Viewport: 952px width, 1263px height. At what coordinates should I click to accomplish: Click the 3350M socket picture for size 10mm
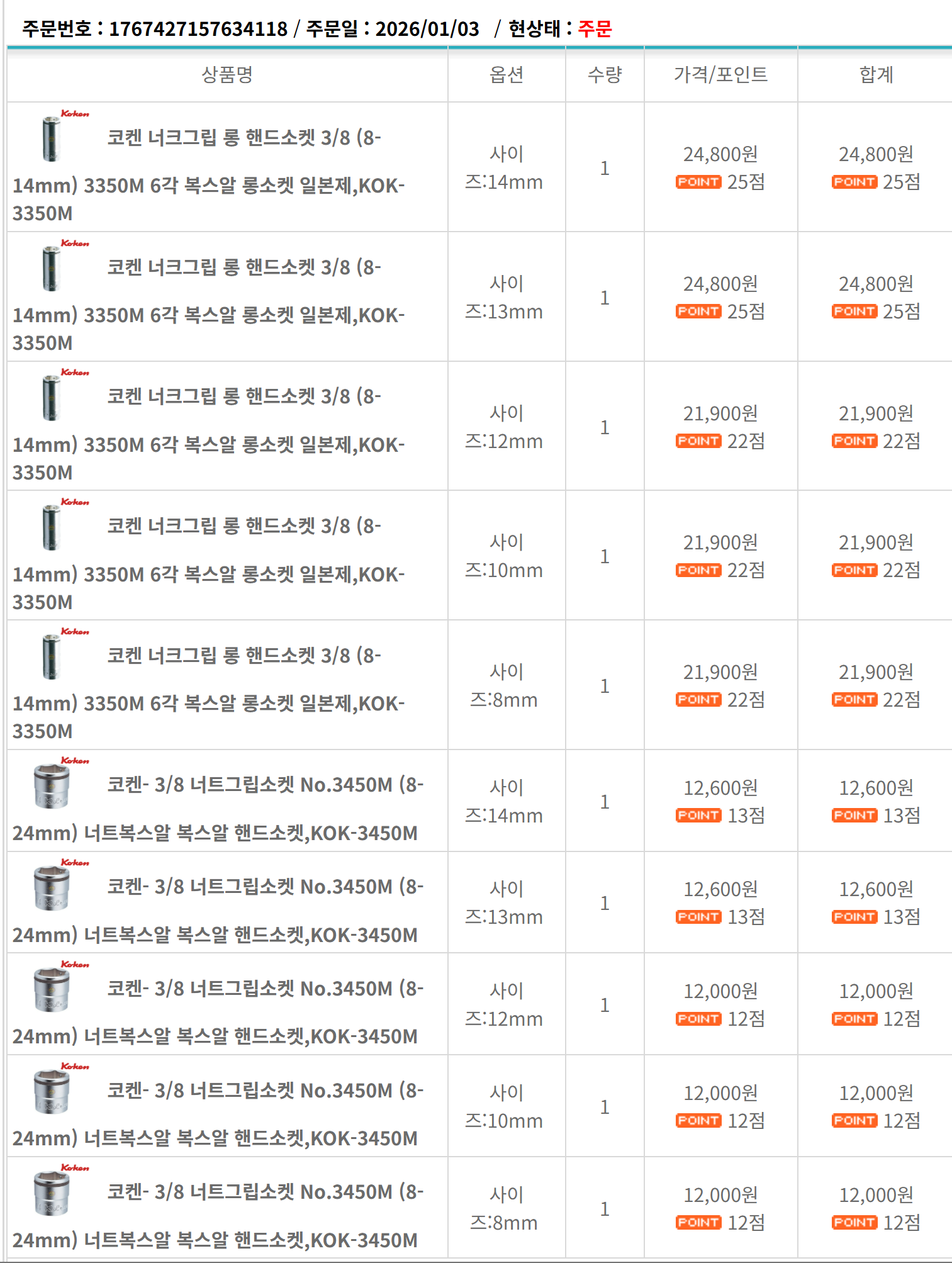click(x=52, y=527)
